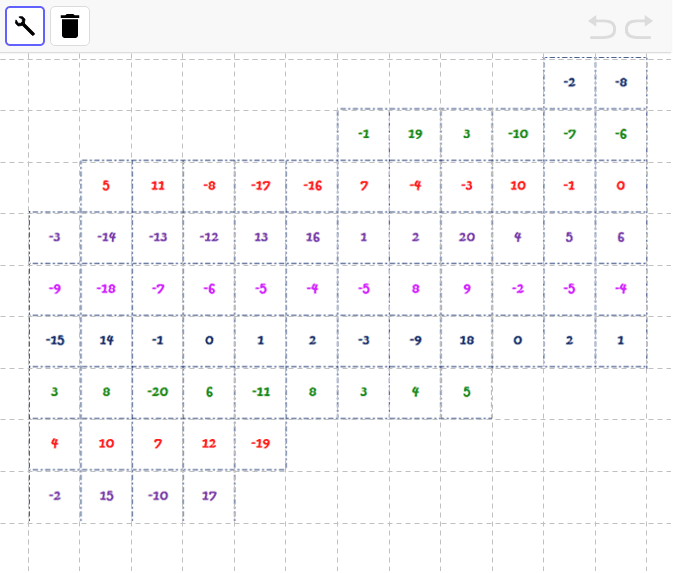Select the navy -9 tile
The image size is (673, 573).
point(415,340)
